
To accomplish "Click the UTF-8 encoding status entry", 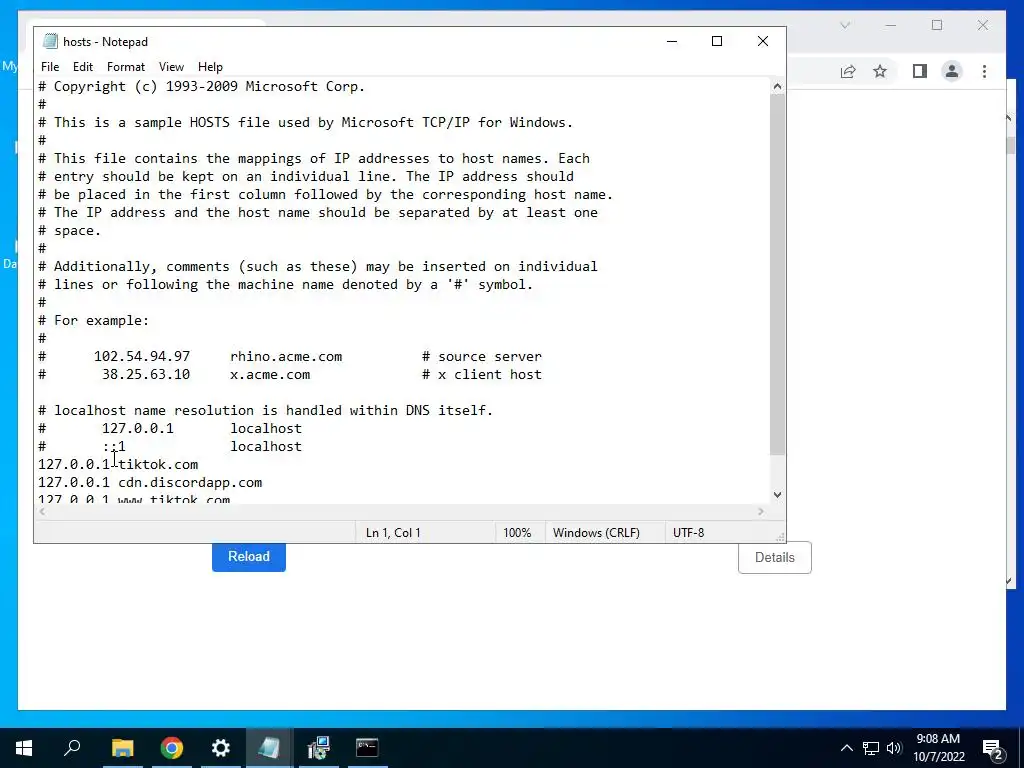I will click(688, 532).
